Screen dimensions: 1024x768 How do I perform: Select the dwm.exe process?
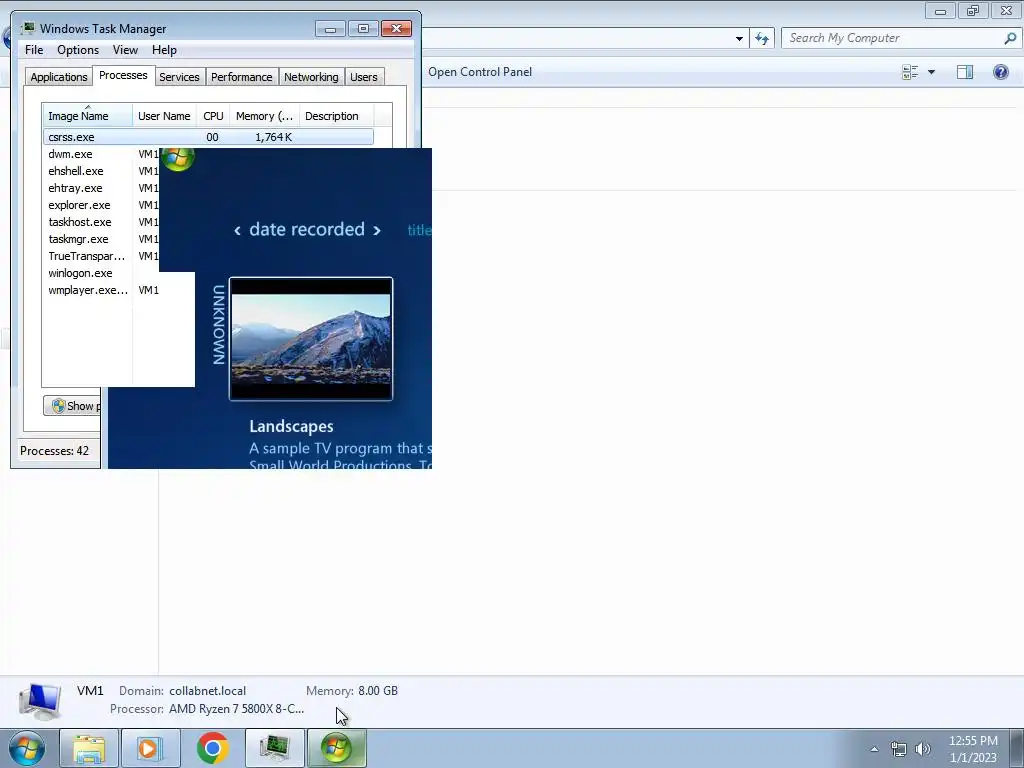coord(71,154)
